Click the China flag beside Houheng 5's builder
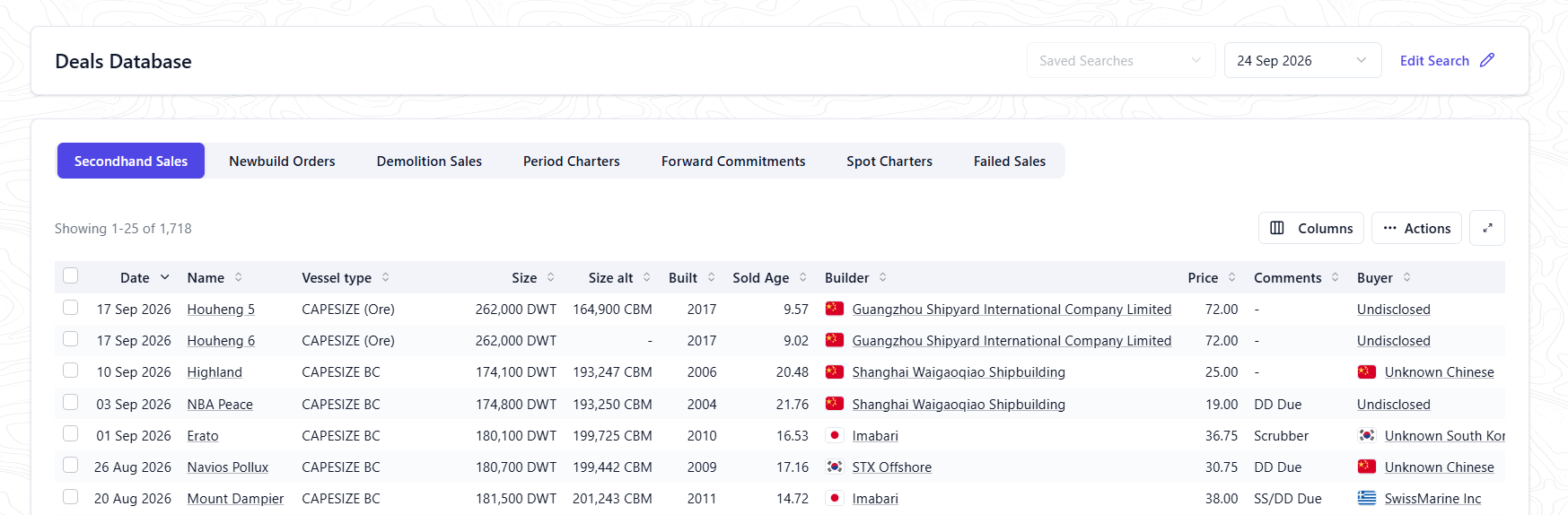This screenshot has width=1568, height=515. click(x=835, y=309)
